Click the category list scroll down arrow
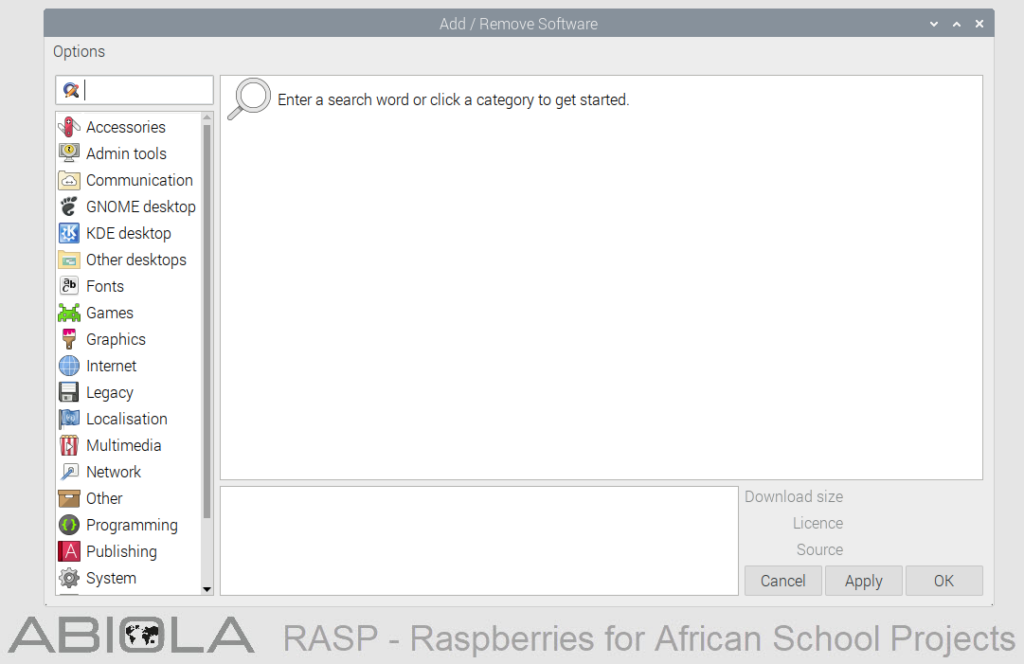 [207, 589]
